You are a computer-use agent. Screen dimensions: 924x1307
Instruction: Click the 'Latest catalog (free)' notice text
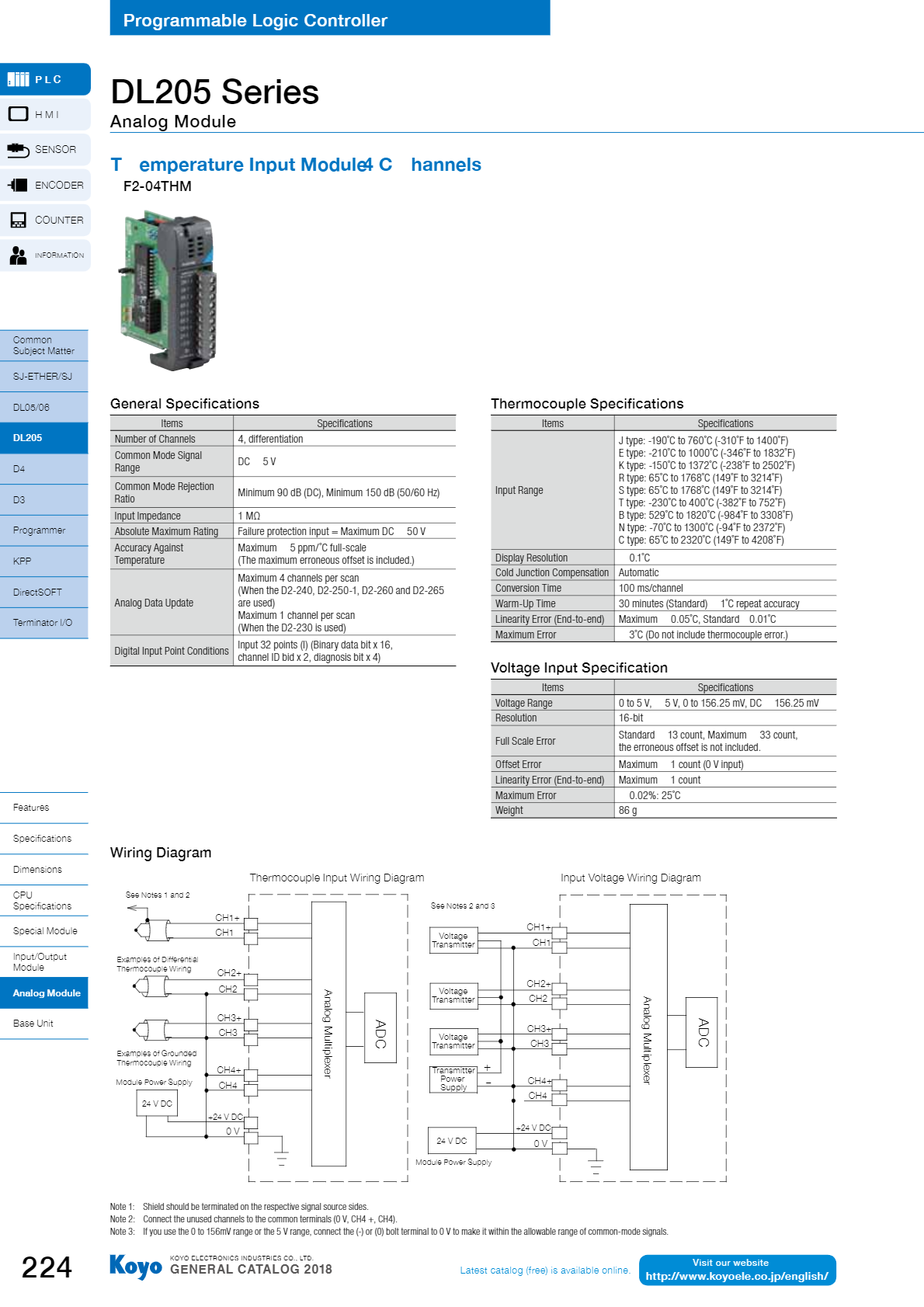[x=545, y=1271]
